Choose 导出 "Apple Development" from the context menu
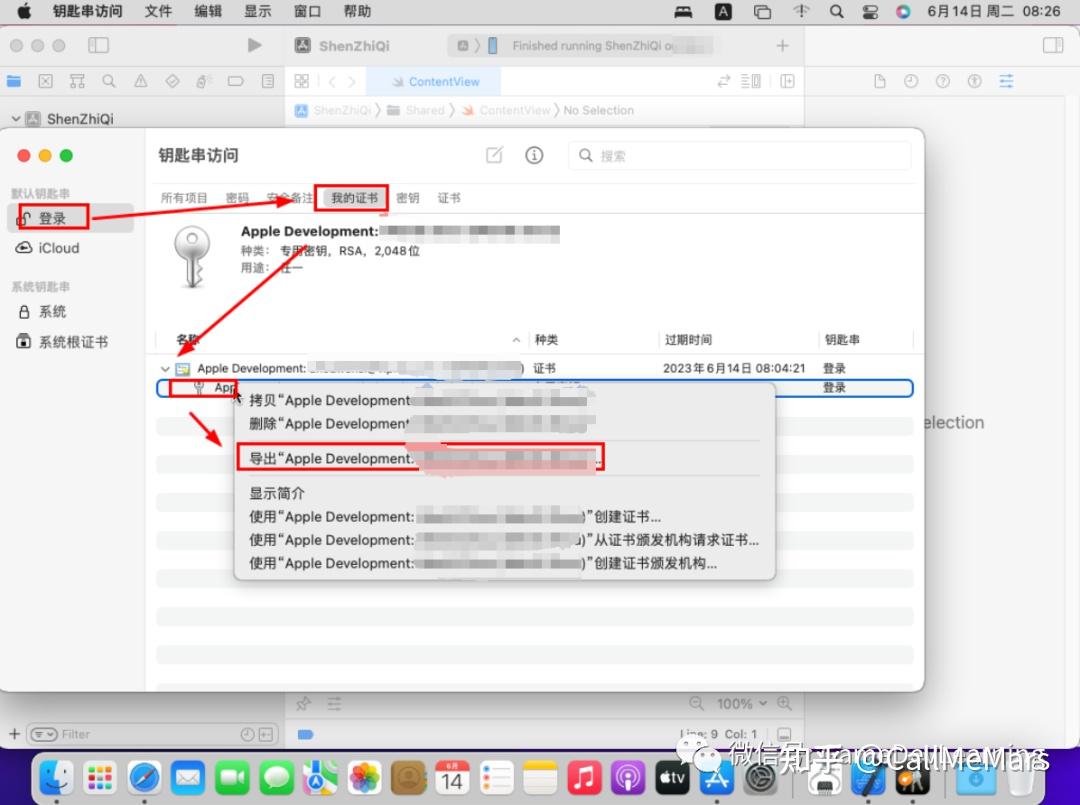 coord(504,459)
